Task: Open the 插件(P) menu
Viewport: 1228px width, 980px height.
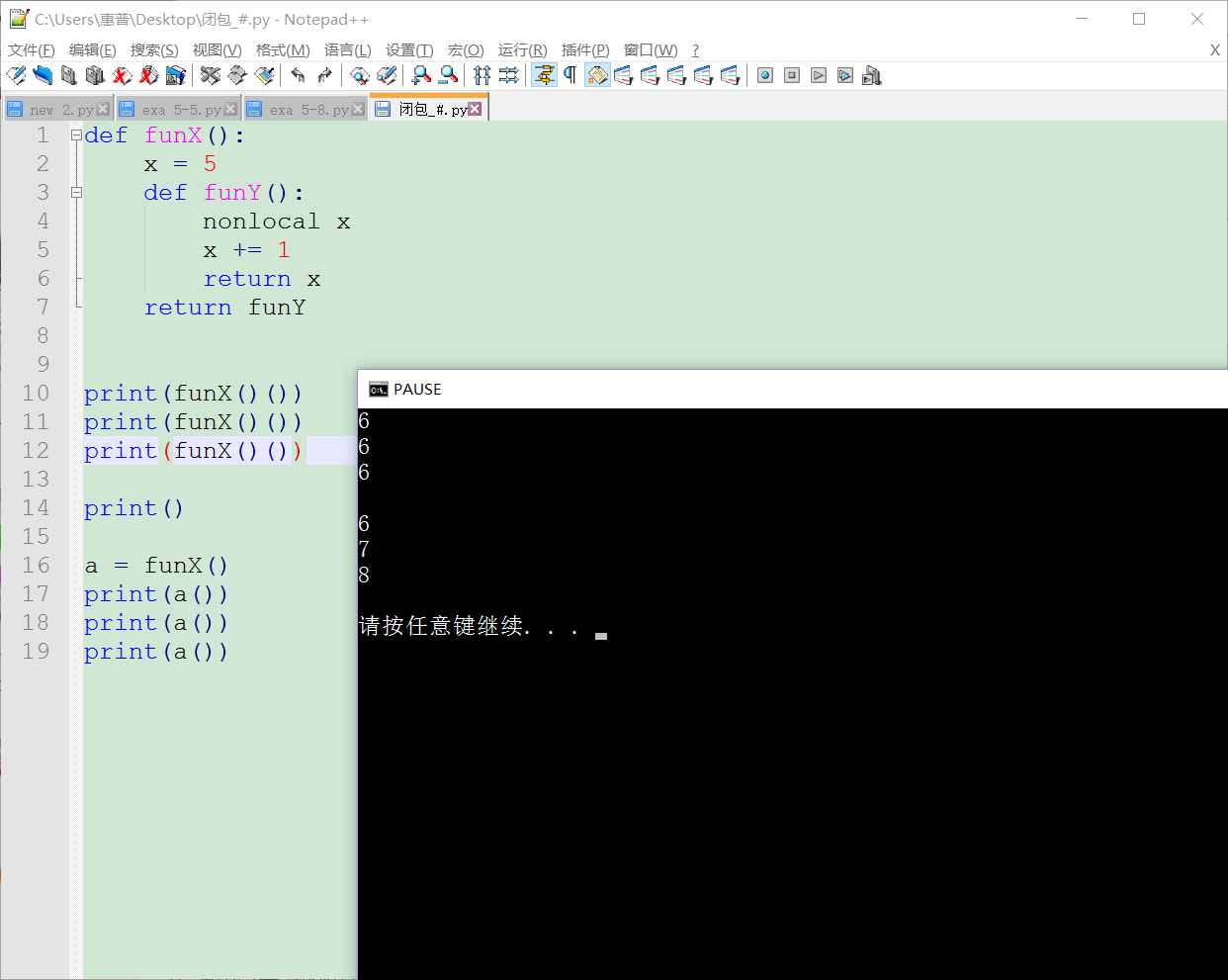Action: tap(585, 50)
